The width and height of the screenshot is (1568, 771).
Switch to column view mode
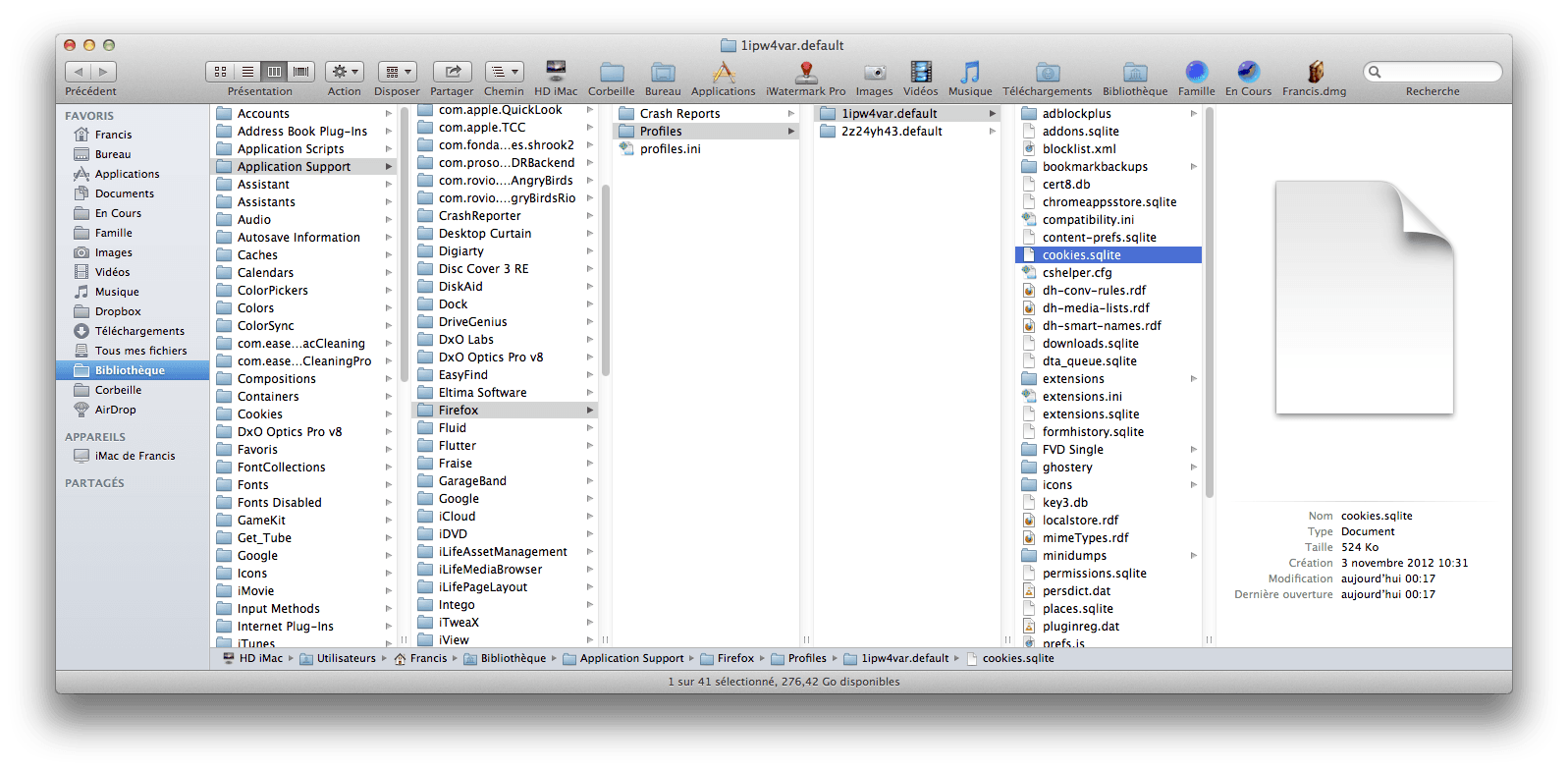[275, 72]
